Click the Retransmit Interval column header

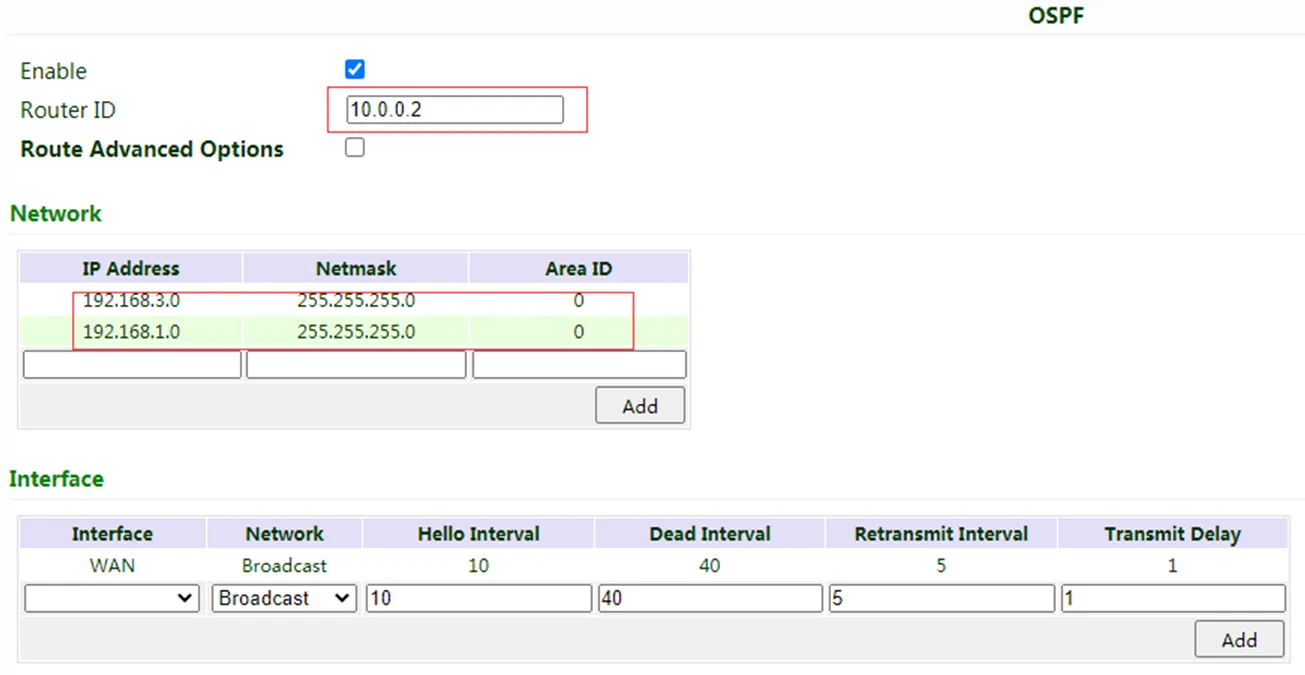click(x=941, y=534)
